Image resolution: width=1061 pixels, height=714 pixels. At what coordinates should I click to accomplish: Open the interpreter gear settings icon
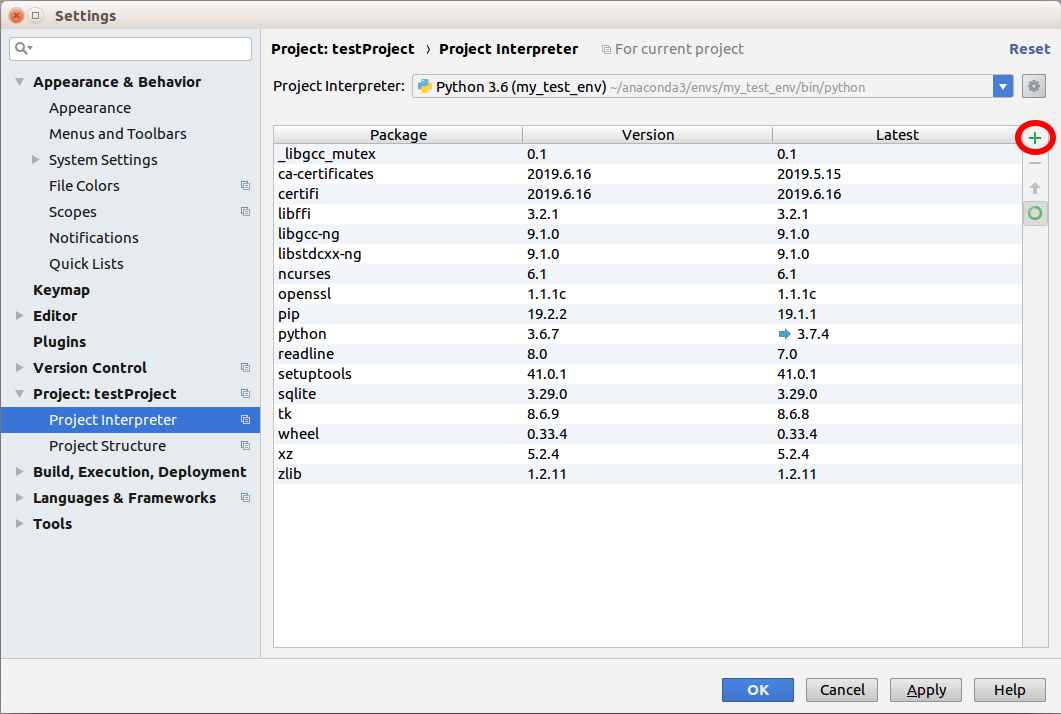(x=1033, y=87)
